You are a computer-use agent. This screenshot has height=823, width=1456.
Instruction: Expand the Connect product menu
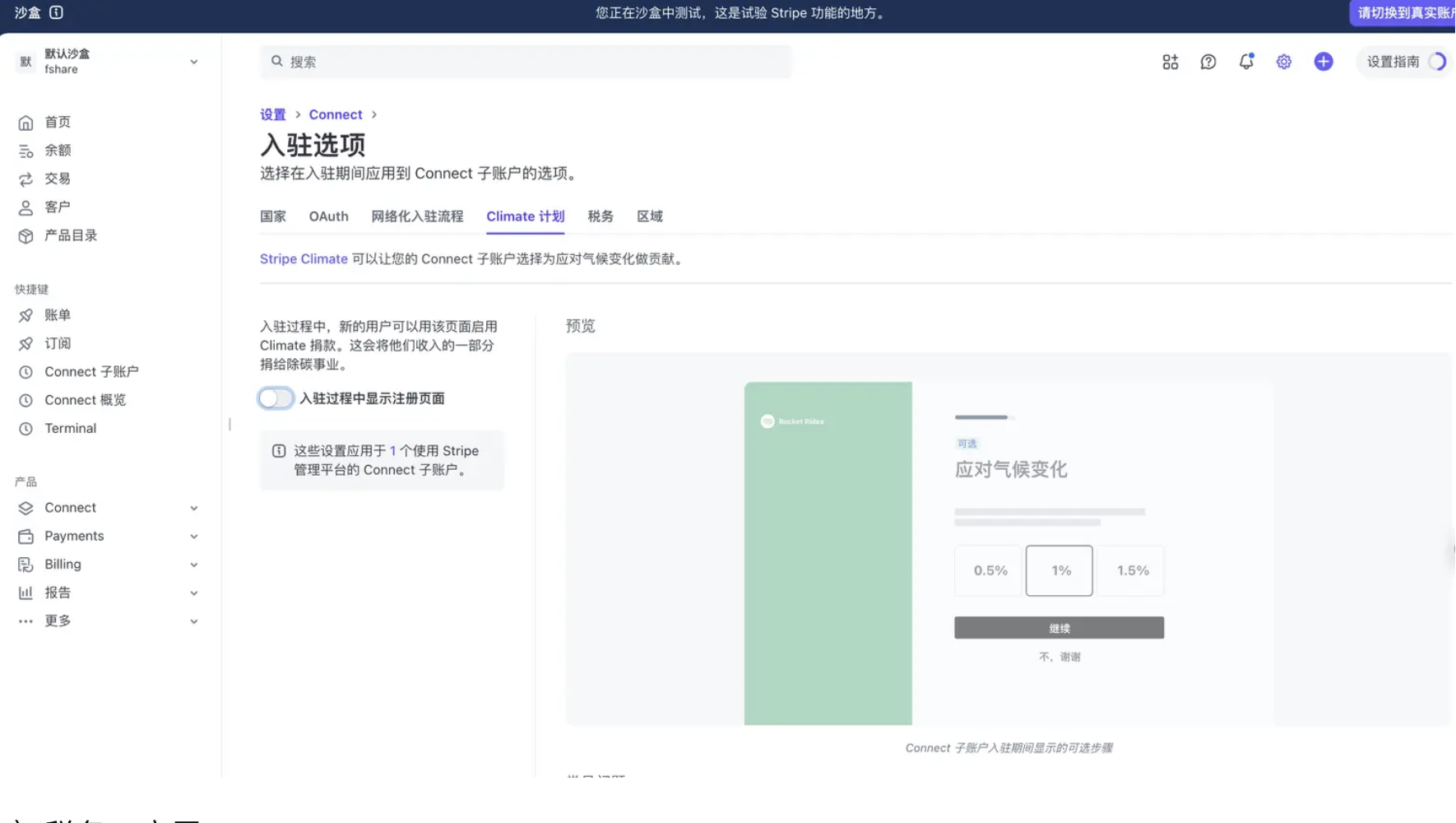click(194, 509)
